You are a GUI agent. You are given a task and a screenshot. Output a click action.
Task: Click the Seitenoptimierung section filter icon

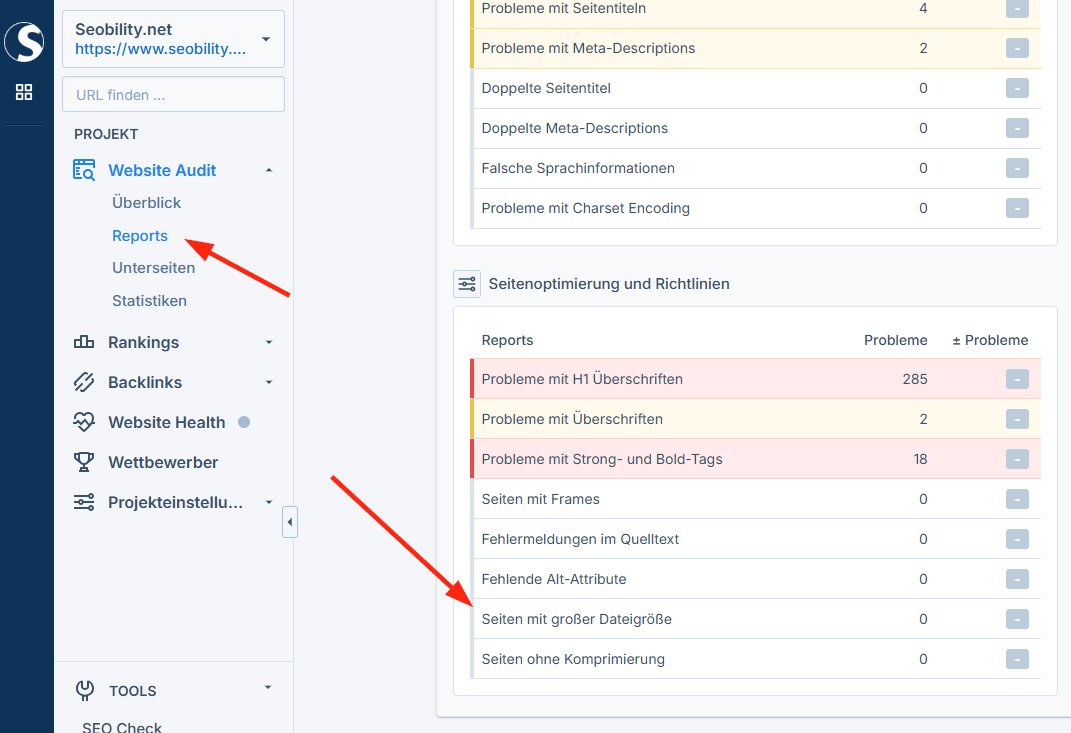[467, 284]
